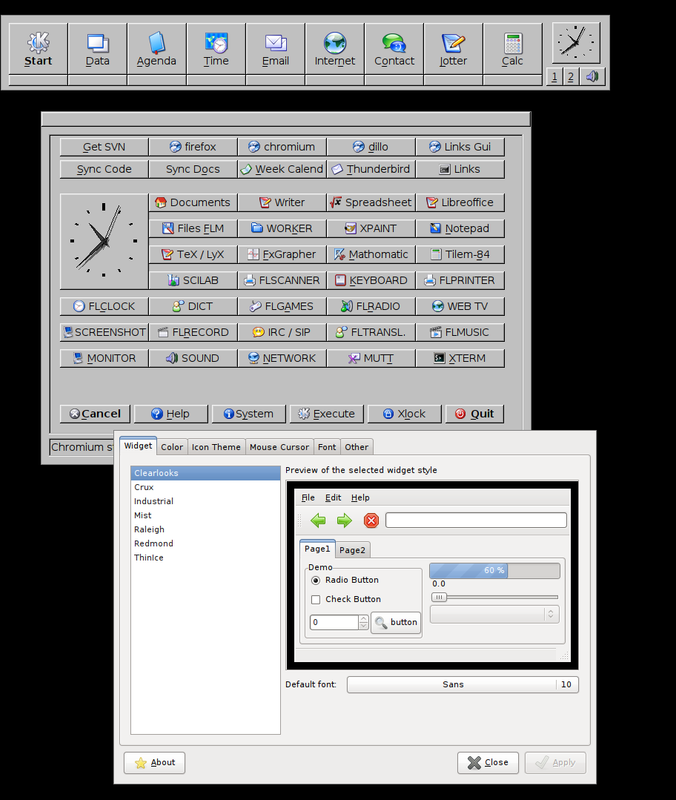Open WEB TV
Image resolution: width=676 pixels, height=800 pixels.
click(x=460, y=307)
